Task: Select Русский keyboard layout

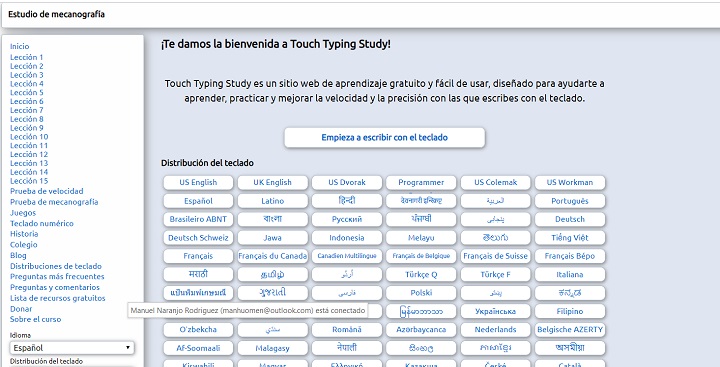Action: click(347, 219)
